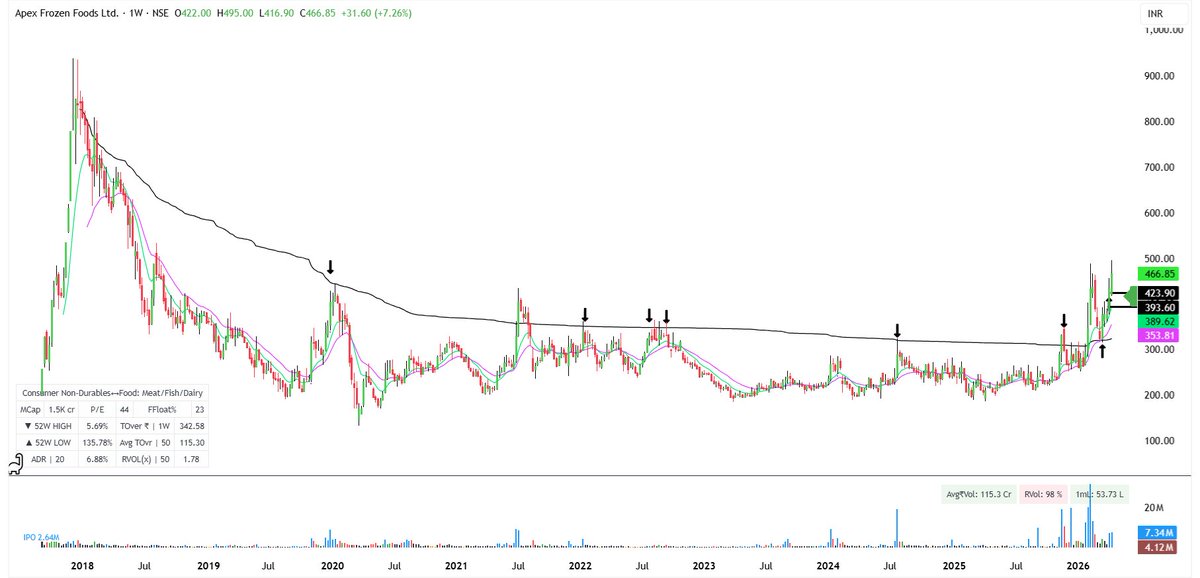Click the P/E cell in stats table
This screenshot has height=578, width=1200.
pyautogui.click(x=97, y=410)
